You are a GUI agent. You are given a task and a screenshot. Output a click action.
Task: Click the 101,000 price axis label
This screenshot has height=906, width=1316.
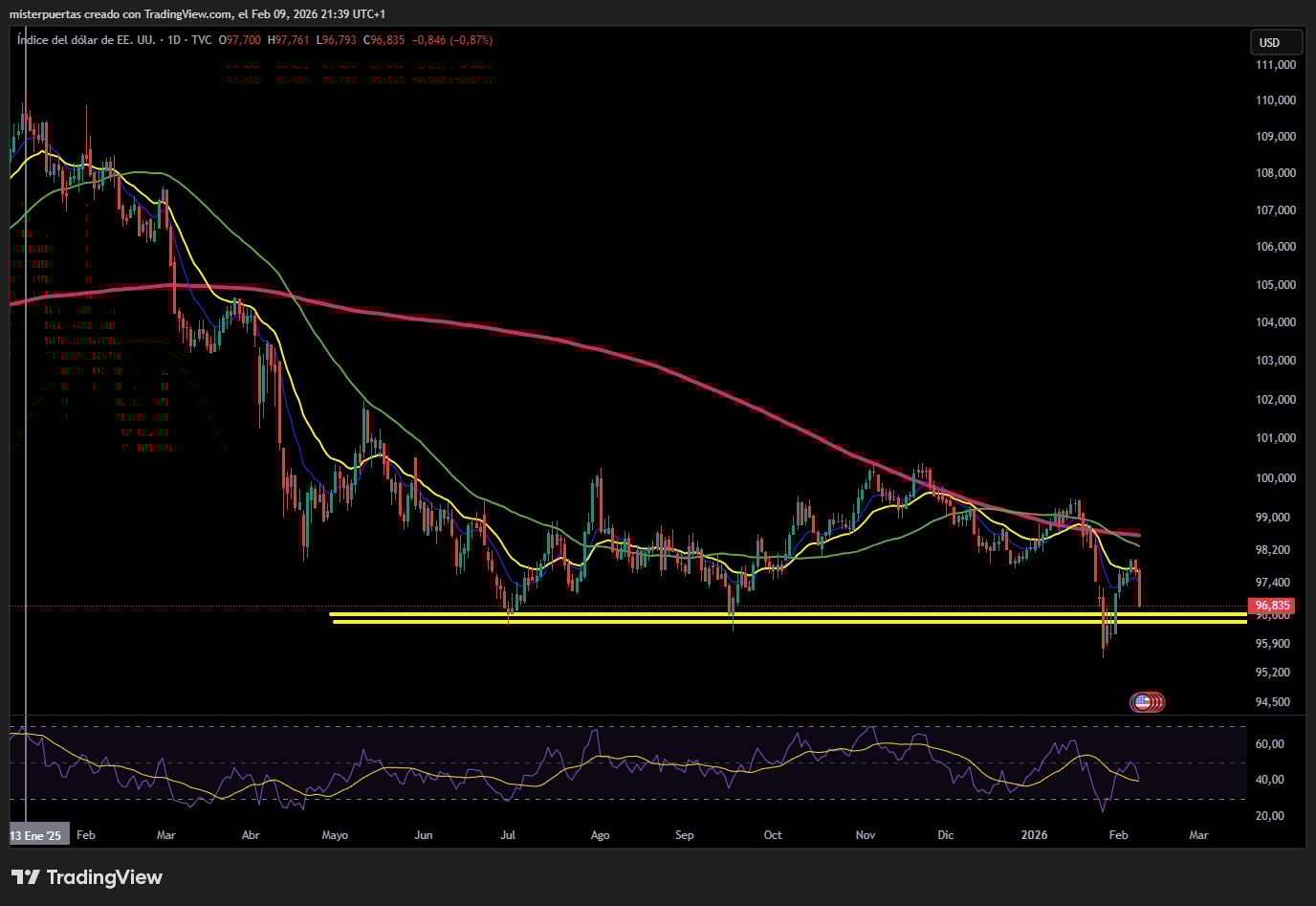1276,438
